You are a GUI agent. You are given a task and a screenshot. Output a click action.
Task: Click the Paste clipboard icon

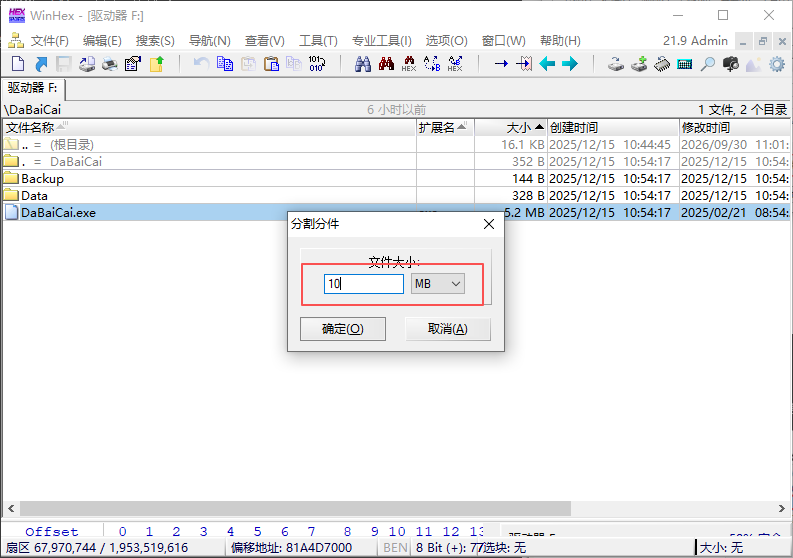(271, 64)
